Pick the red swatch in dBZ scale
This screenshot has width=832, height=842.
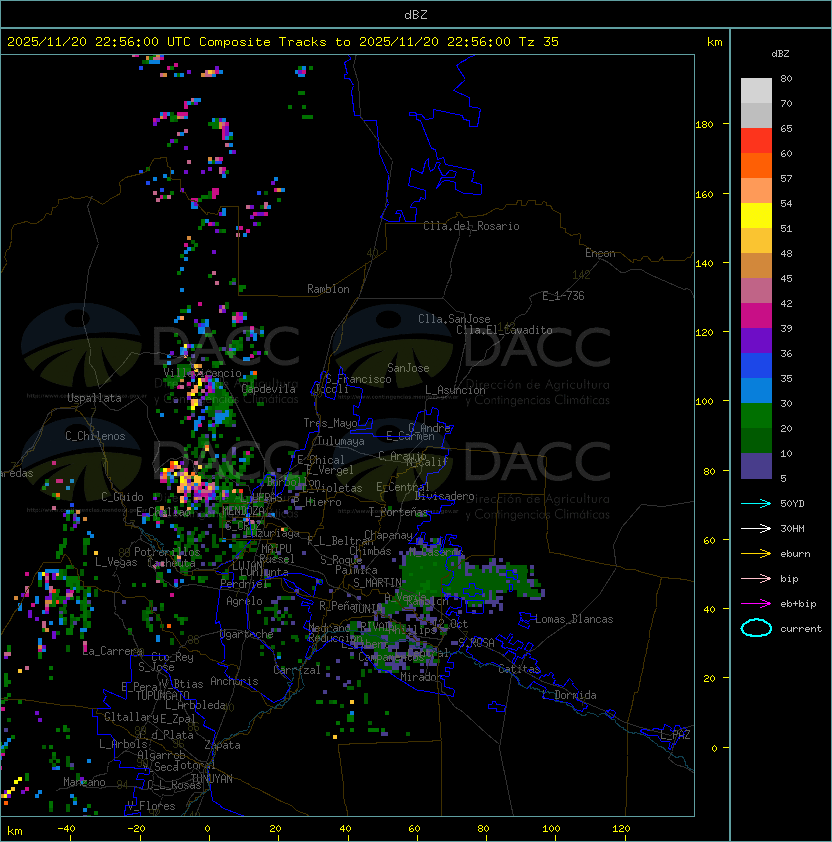[x=756, y=141]
